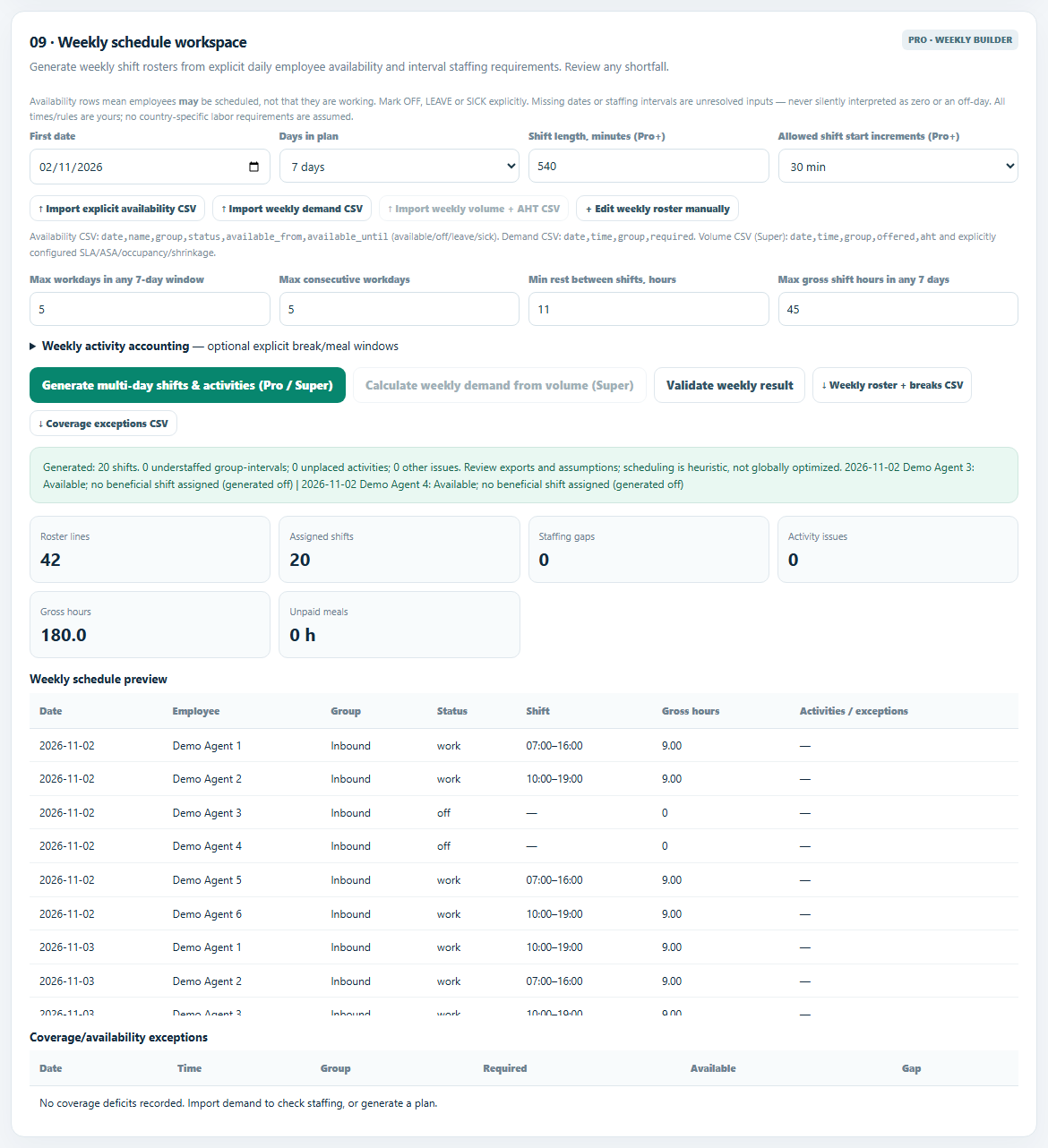The height and width of the screenshot is (1148, 1048).
Task: Edit weekly roster manually
Action: tap(657, 209)
